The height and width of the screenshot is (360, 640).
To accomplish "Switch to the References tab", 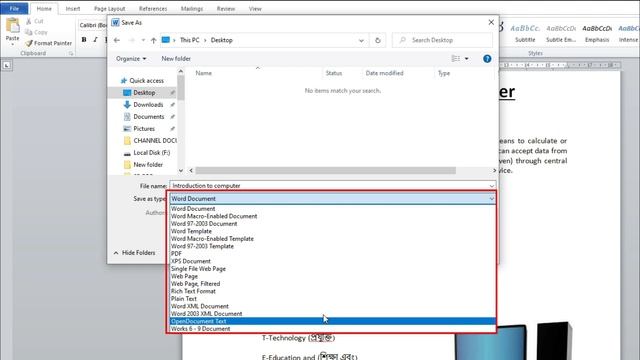I will (x=153, y=9).
